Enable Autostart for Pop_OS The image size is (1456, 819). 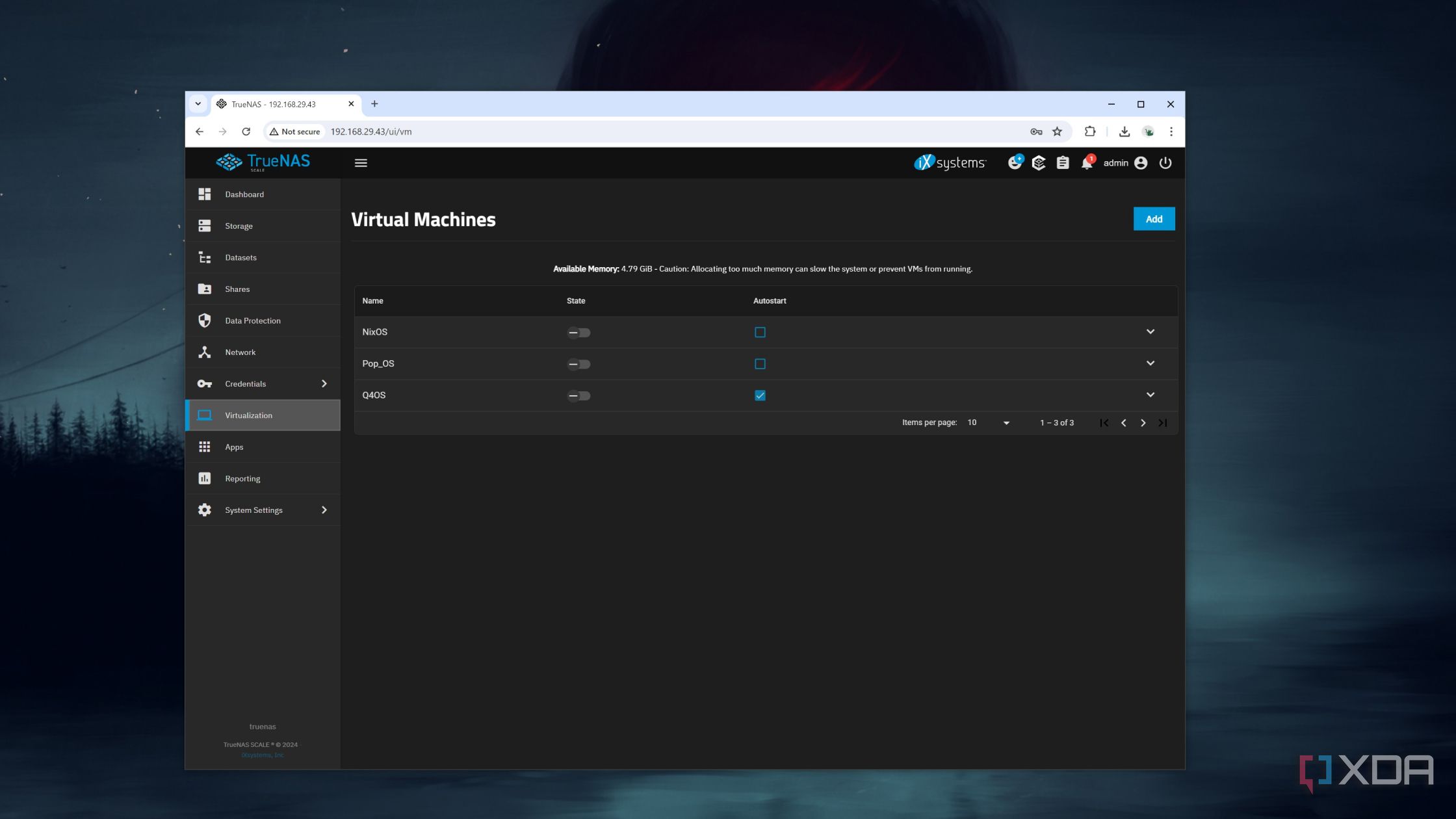tap(760, 364)
